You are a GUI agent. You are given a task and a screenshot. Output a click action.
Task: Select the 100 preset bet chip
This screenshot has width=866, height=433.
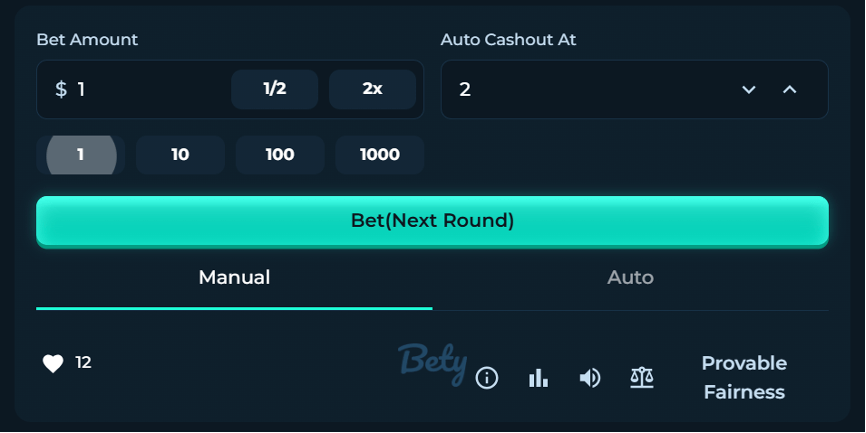click(x=280, y=155)
